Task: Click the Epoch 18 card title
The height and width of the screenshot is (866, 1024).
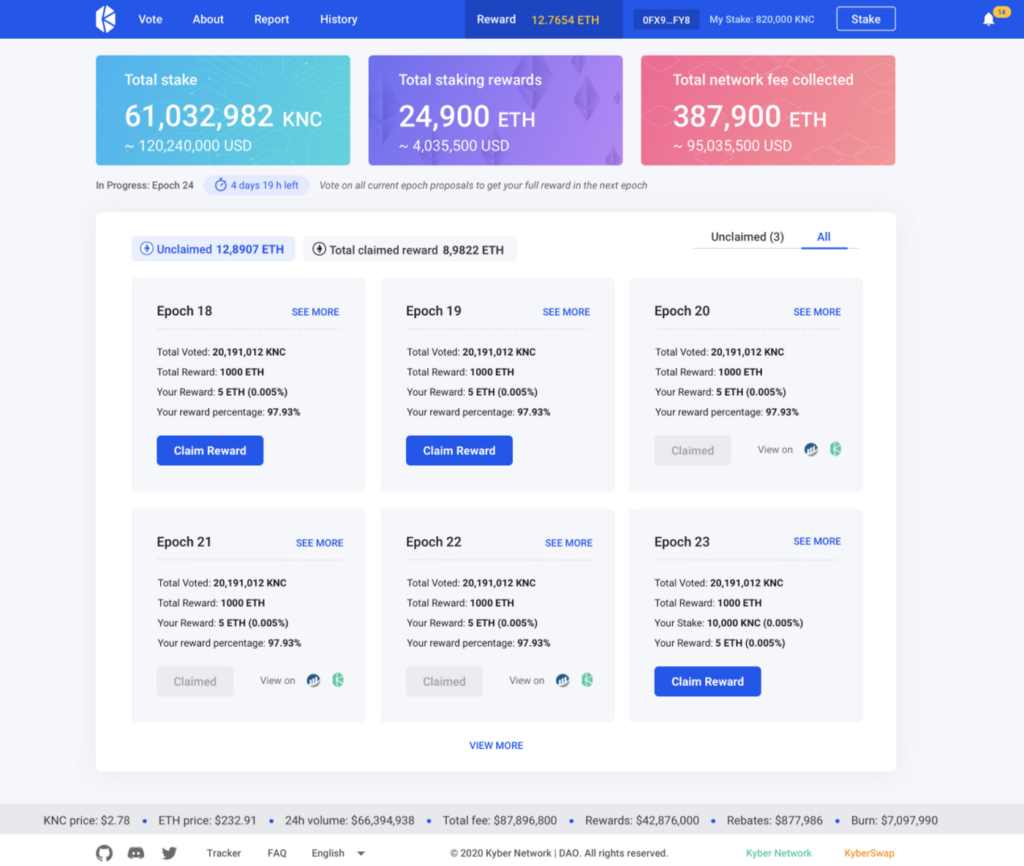Action: (184, 311)
